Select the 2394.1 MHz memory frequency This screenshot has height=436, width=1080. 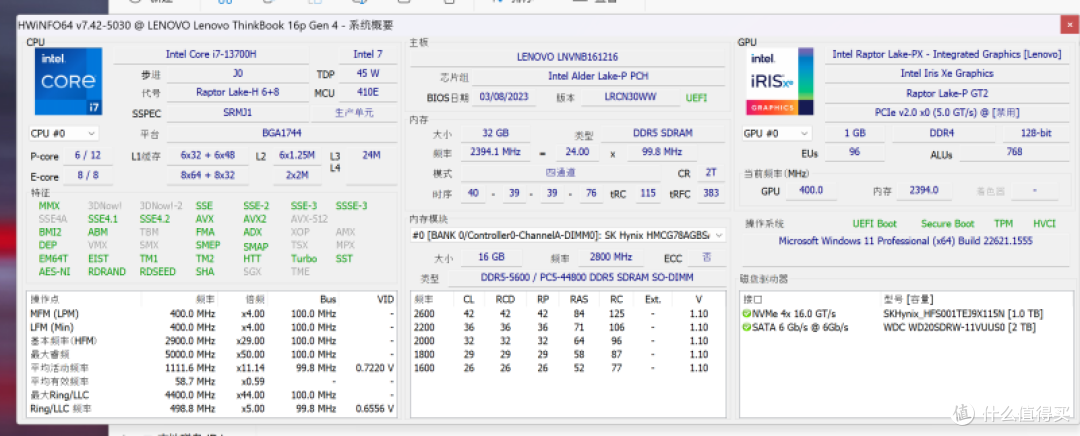coord(495,152)
